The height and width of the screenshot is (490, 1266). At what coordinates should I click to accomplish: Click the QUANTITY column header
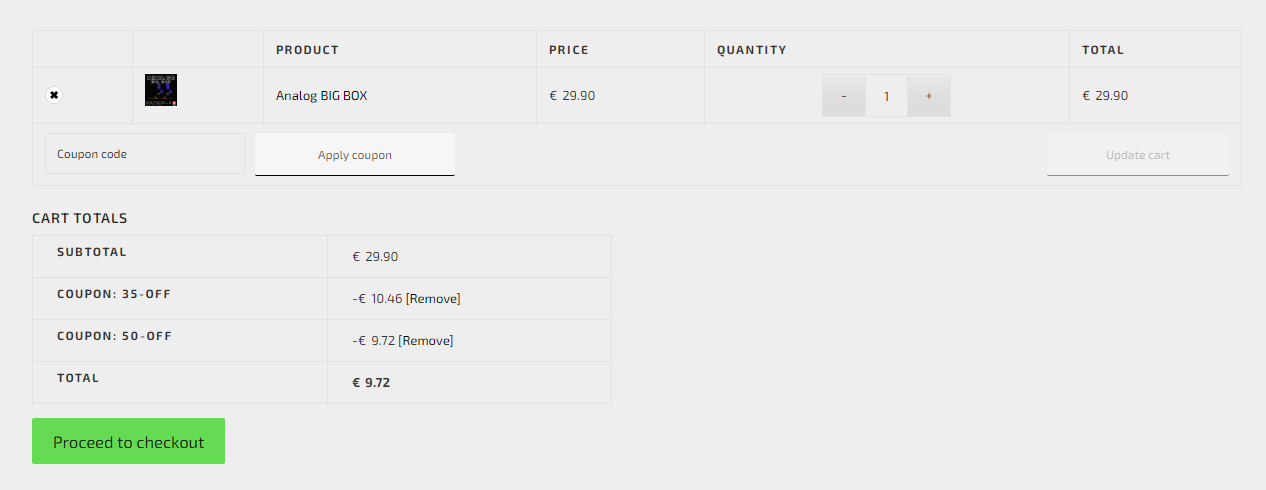coord(752,50)
